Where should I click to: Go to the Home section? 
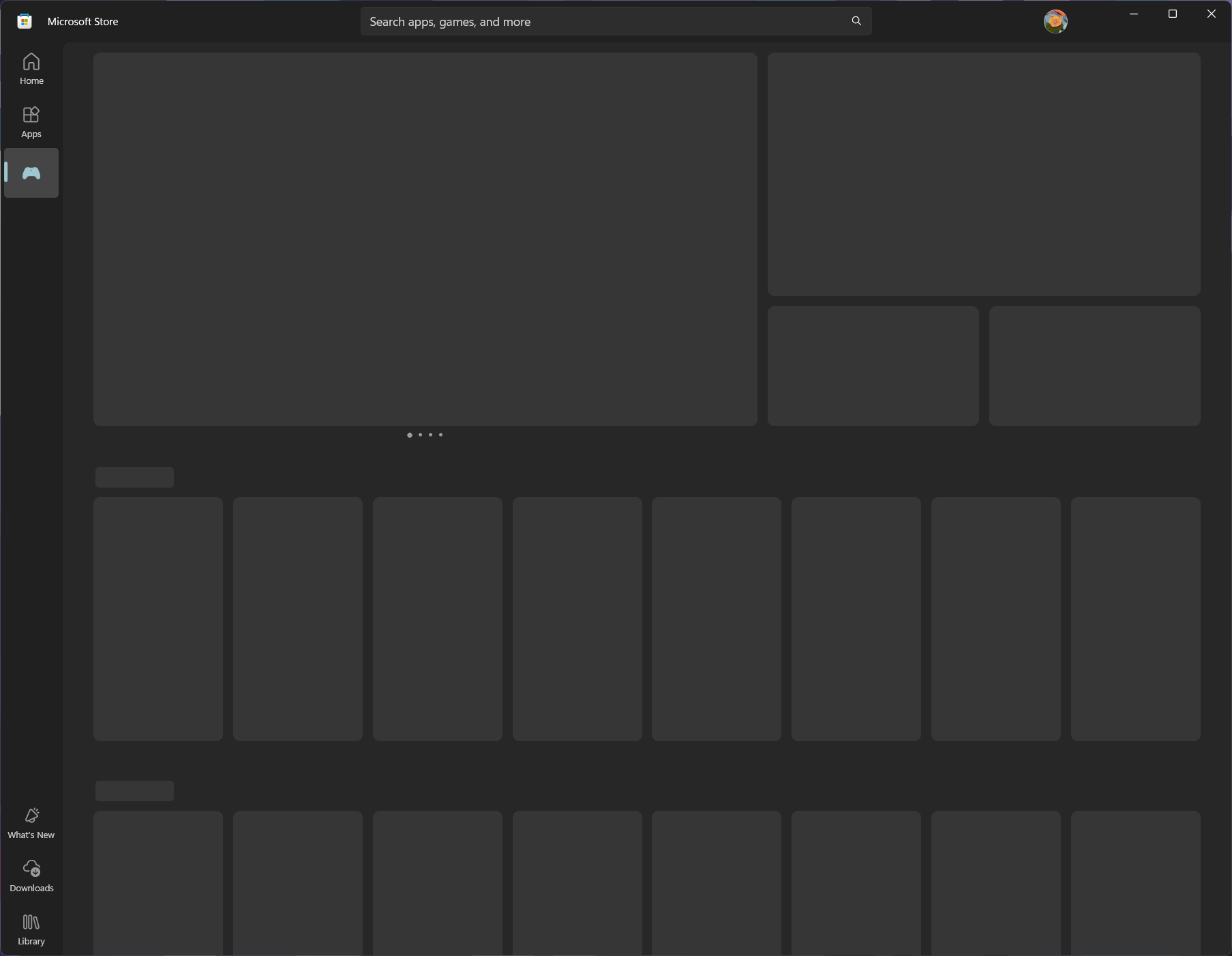tap(31, 69)
